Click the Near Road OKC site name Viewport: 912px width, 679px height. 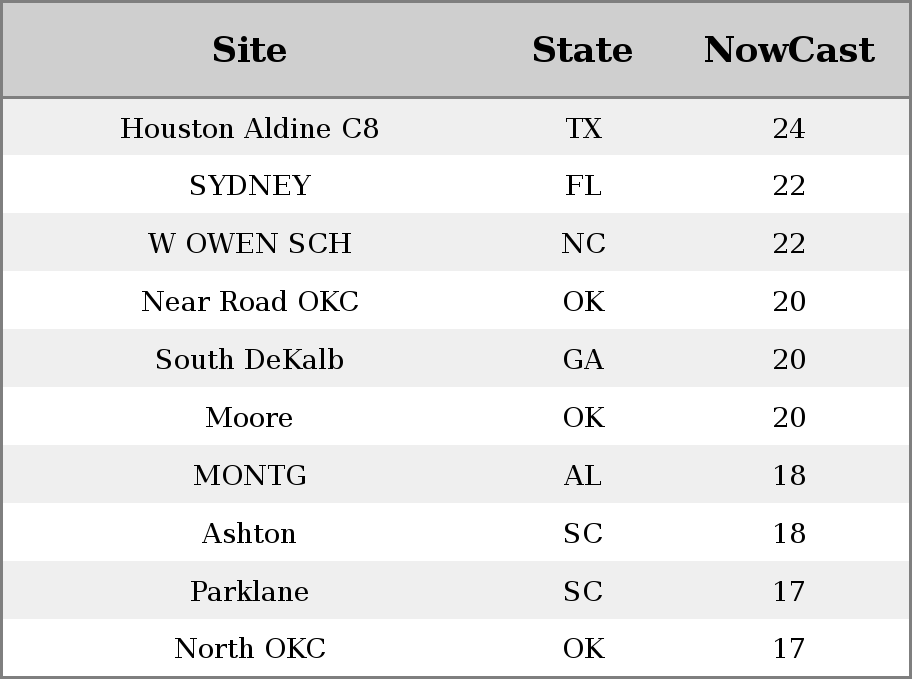(250, 302)
